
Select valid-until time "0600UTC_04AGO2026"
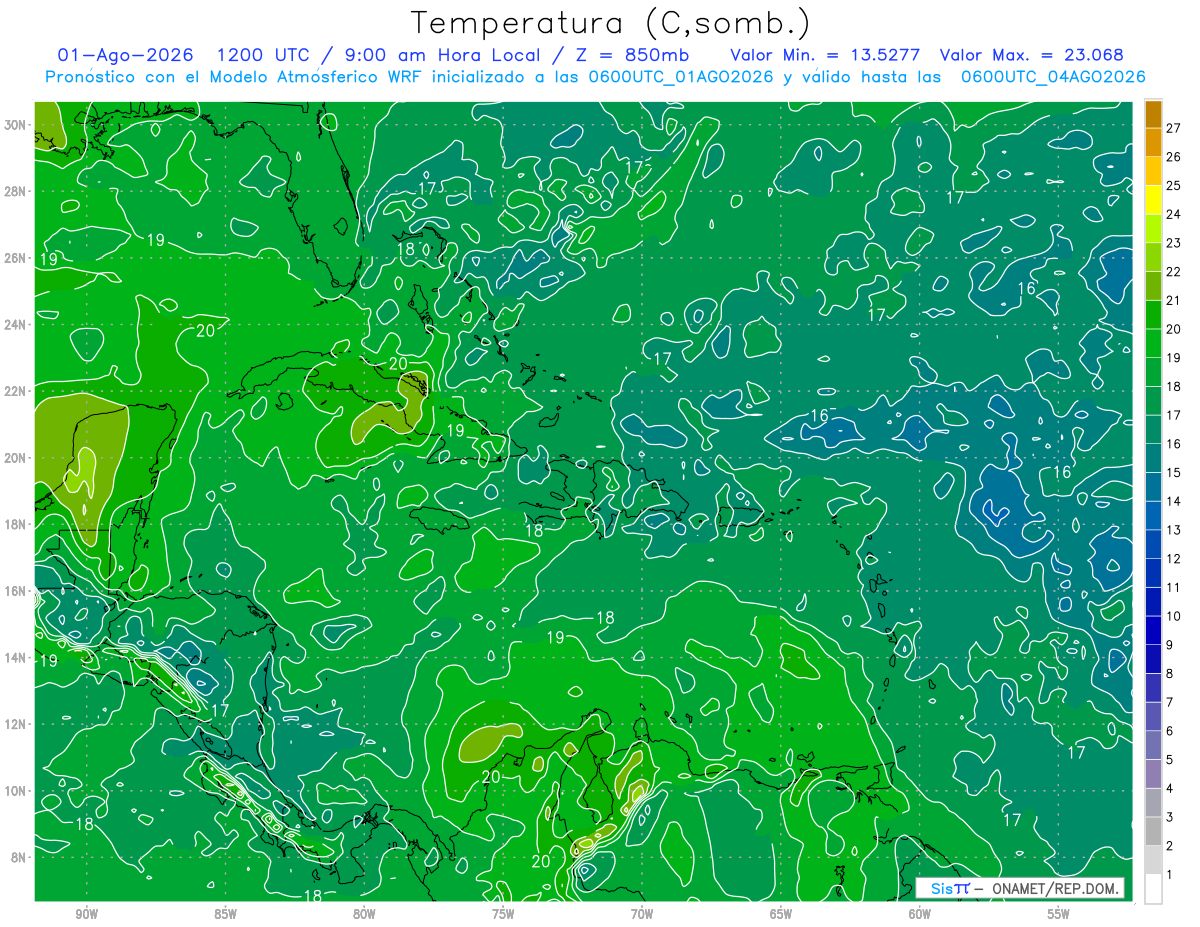(x=1053, y=77)
